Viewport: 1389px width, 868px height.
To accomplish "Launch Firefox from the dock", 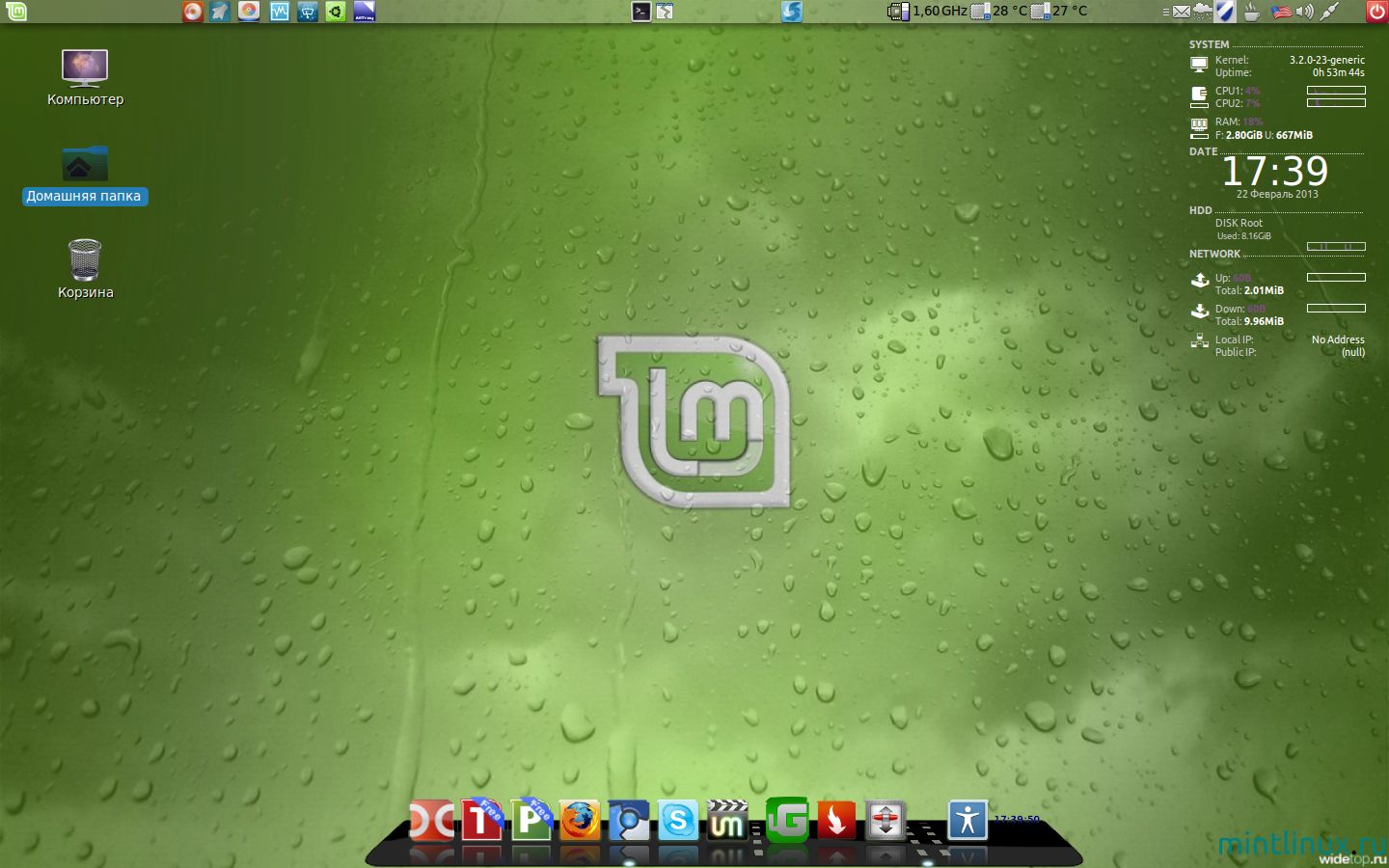I will click(x=580, y=822).
